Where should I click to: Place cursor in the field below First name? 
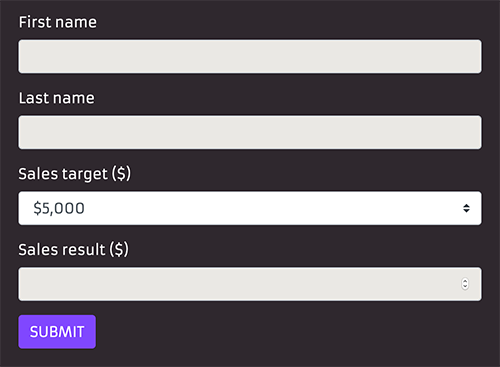point(250,56)
